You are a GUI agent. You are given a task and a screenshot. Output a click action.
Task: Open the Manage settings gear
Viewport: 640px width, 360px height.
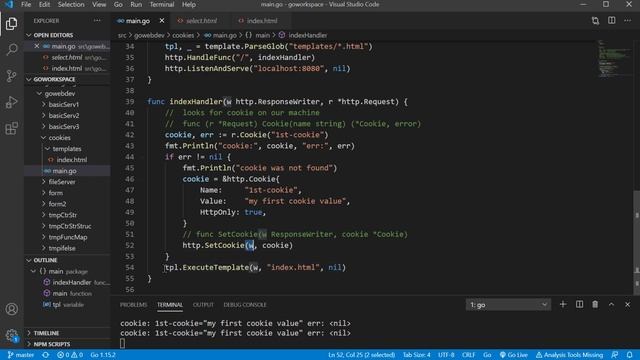tap(11, 336)
